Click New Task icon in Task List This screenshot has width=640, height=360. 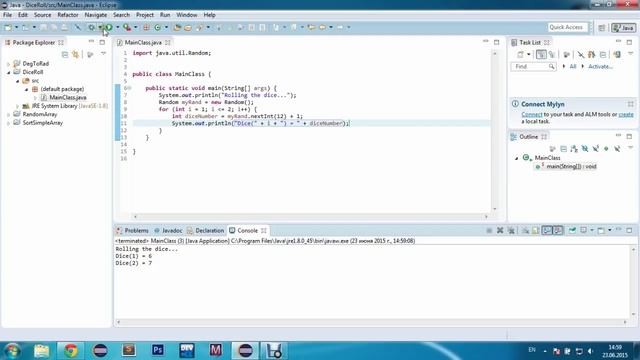520,54
